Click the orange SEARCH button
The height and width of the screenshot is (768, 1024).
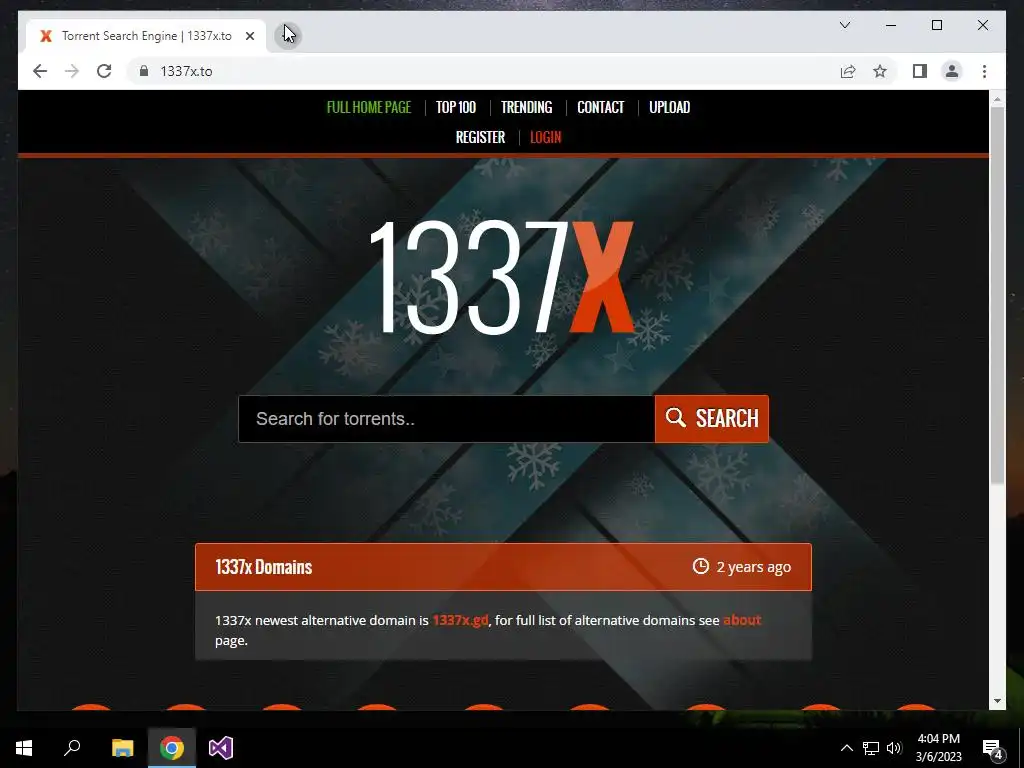click(x=712, y=419)
